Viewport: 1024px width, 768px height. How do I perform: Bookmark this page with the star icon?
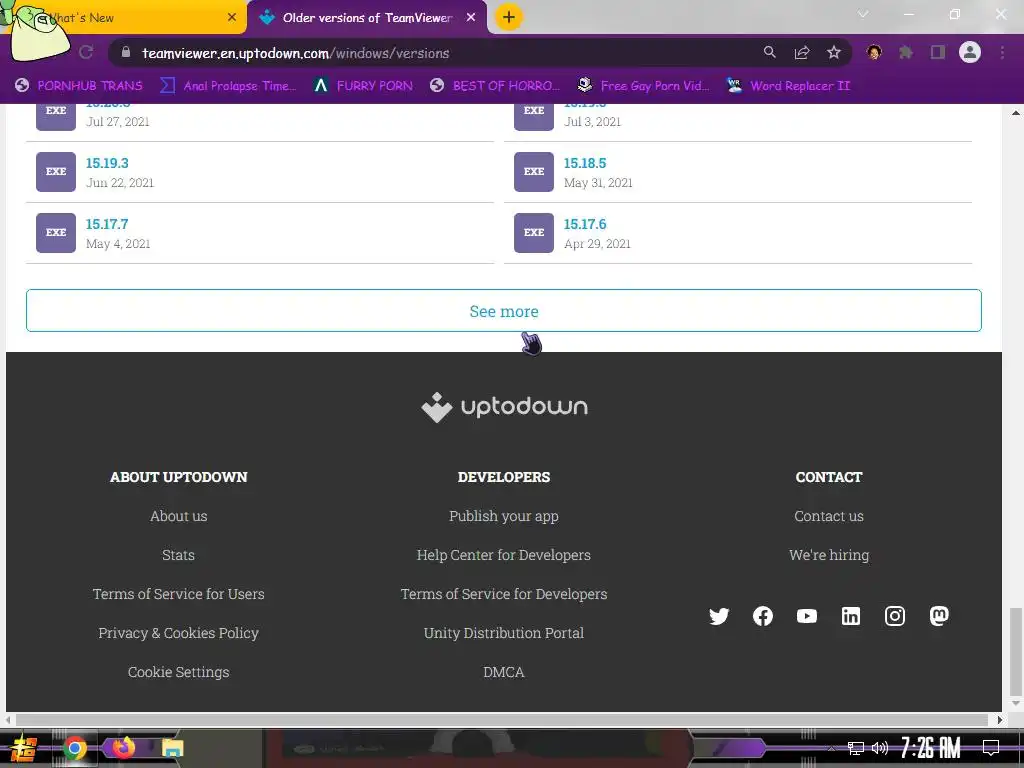(834, 53)
